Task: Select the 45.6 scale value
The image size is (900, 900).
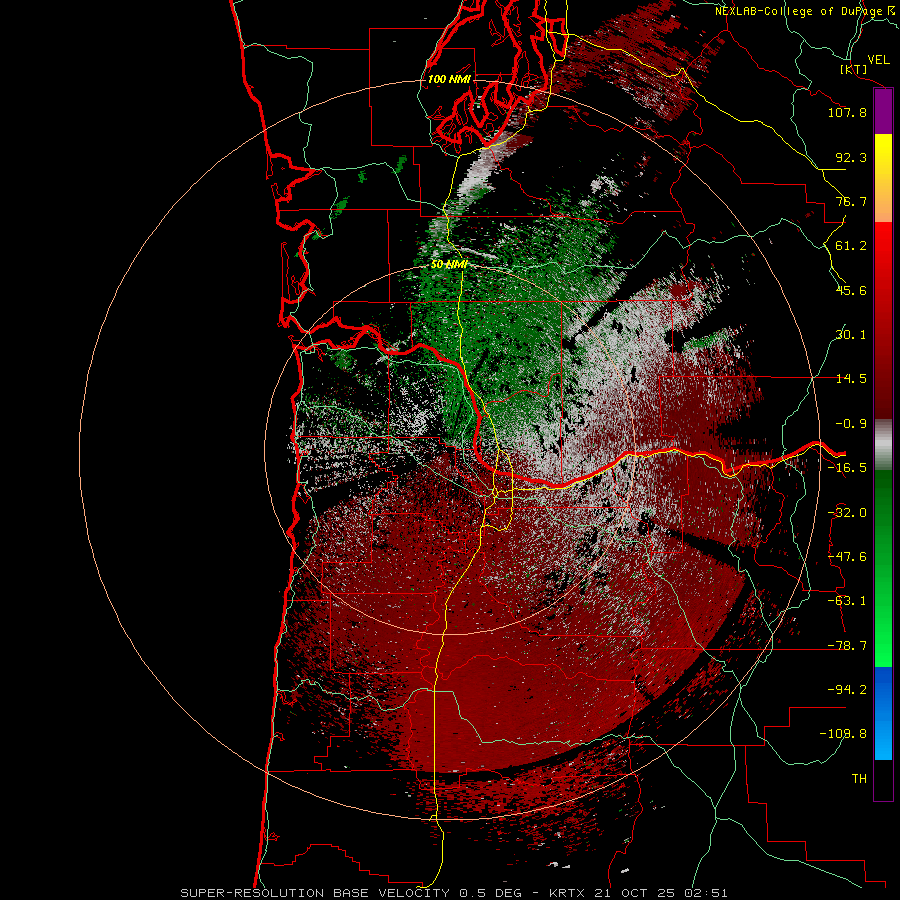Action: (851, 290)
